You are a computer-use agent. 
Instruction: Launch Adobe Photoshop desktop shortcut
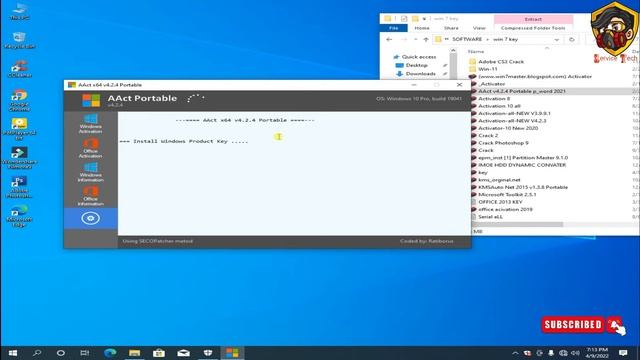[x=19, y=187]
